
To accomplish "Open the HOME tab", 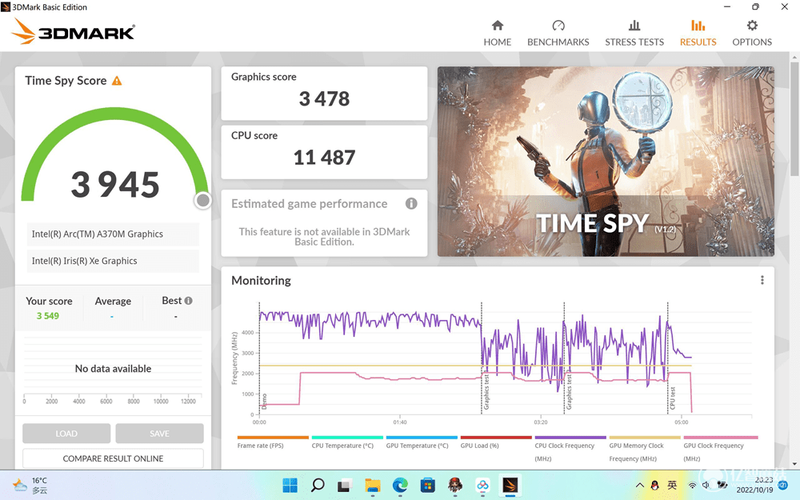I will (x=497, y=34).
